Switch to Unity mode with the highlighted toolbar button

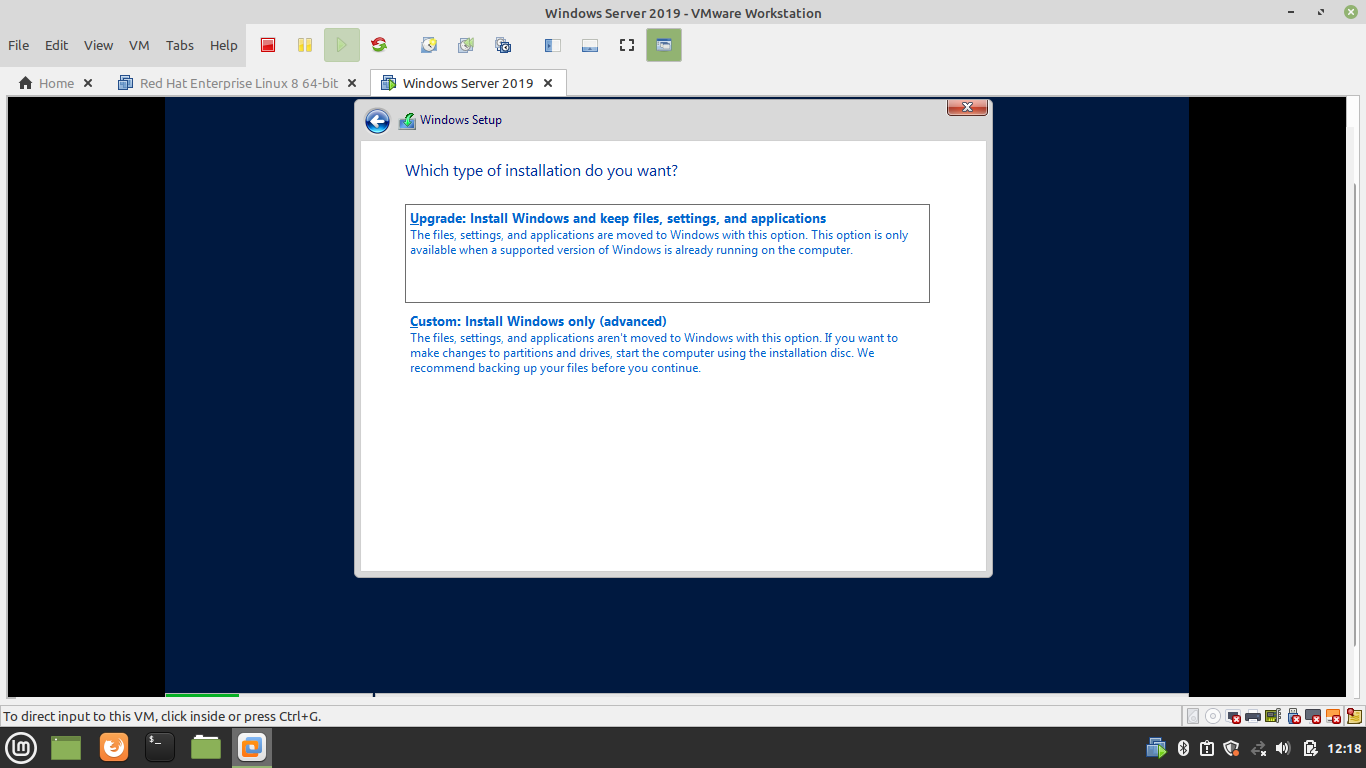tap(664, 45)
